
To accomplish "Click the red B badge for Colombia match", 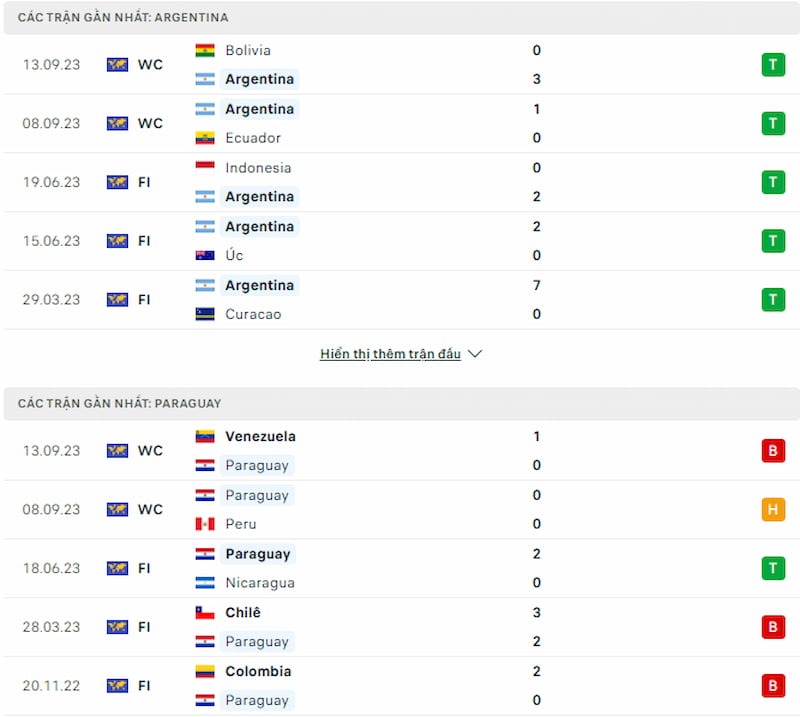I will [773, 685].
